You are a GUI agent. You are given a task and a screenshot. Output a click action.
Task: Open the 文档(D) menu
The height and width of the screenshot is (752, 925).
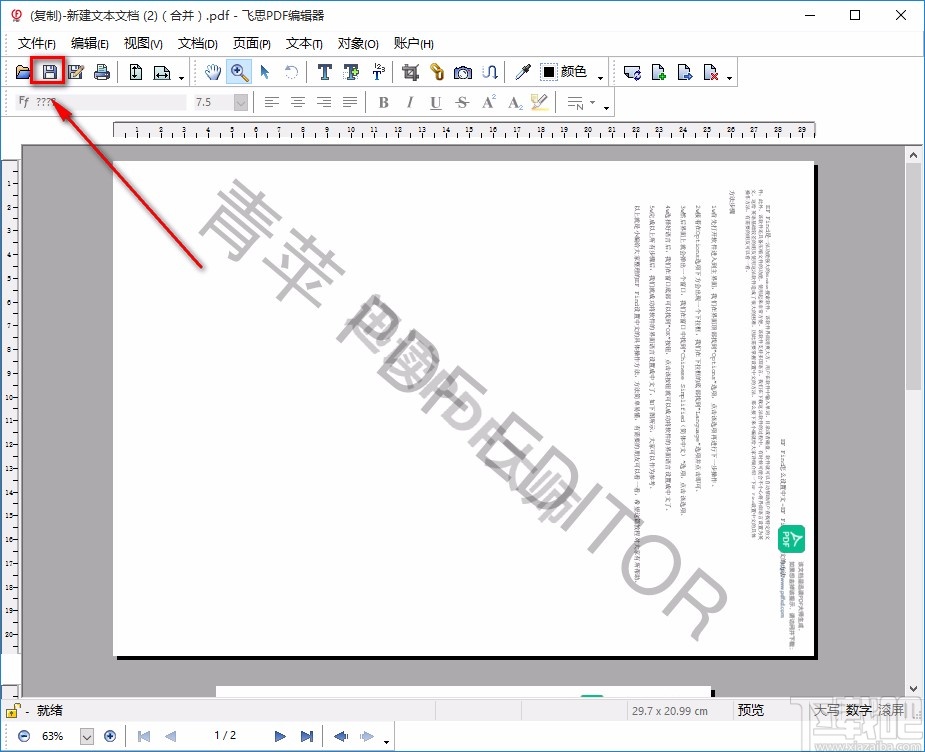pyautogui.click(x=198, y=43)
